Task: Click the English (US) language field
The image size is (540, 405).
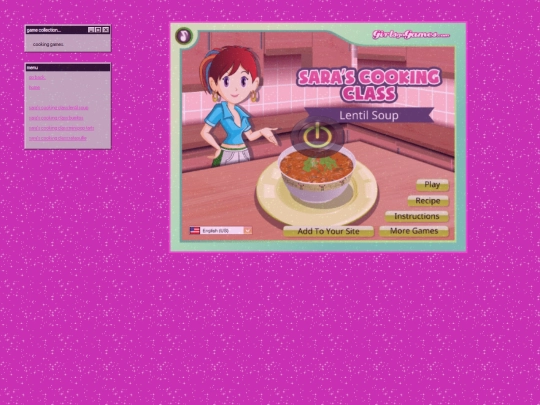Action: 220,230
